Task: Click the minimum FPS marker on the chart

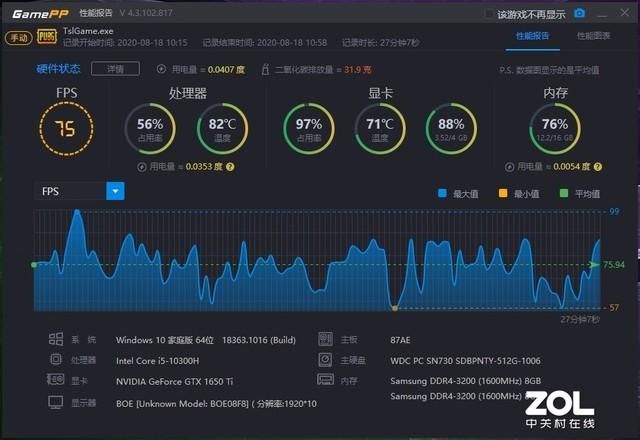Action: (x=395, y=308)
